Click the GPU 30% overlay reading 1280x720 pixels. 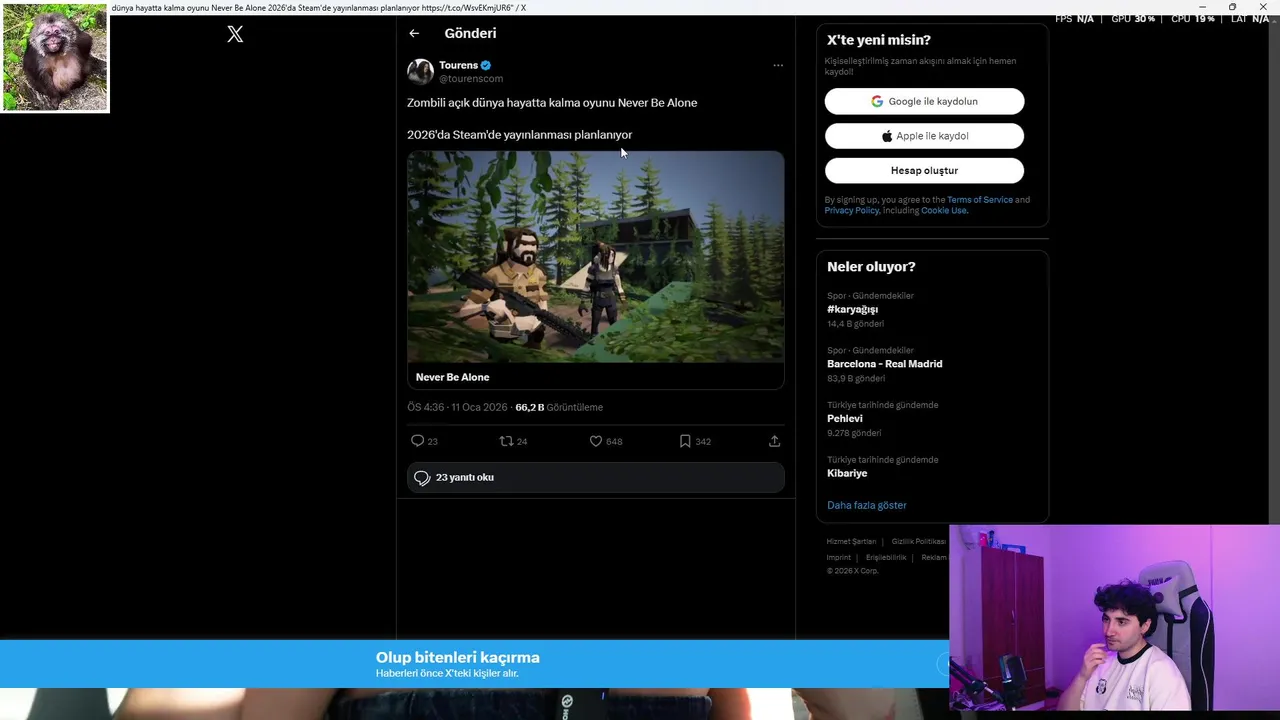click(1133, 19)
